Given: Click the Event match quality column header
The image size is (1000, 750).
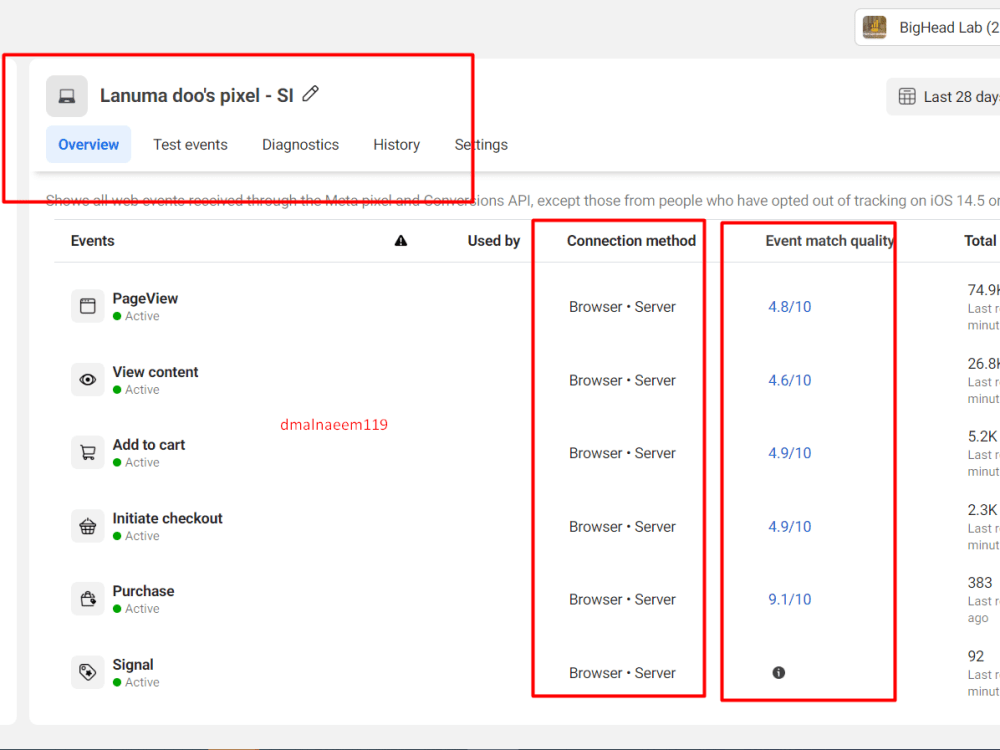Looking at the screenshot, I should (x=830, y=240).
